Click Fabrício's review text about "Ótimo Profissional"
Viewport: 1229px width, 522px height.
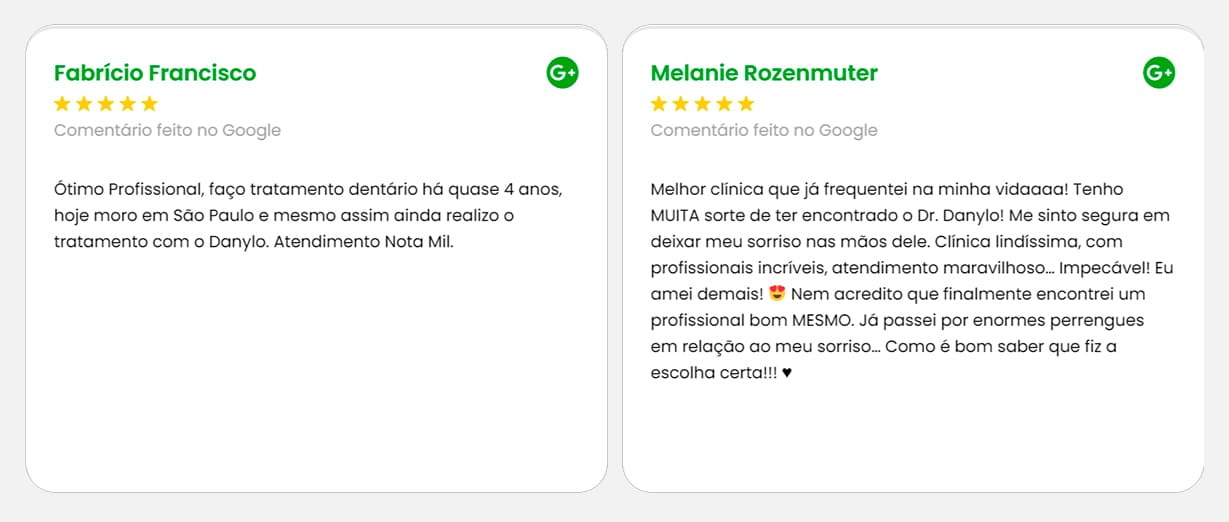[x=315, y=215]
